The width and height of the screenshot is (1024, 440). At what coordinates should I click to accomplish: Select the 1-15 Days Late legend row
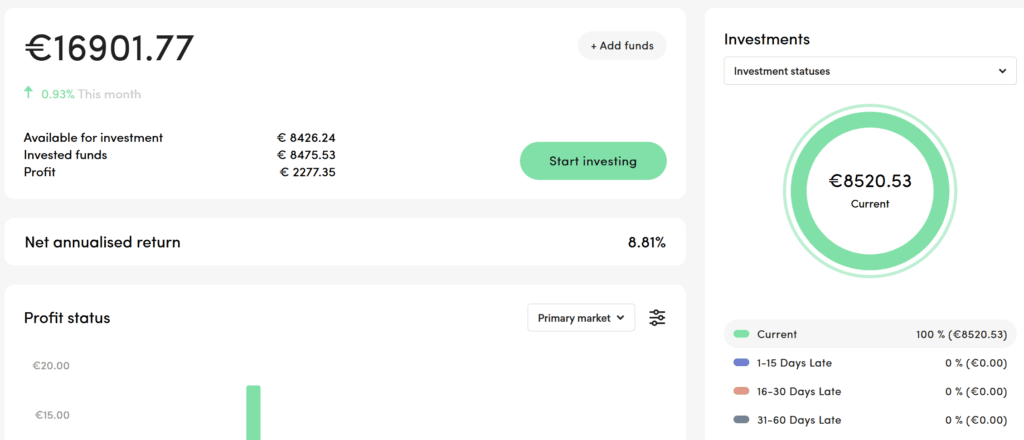(870, 363)
